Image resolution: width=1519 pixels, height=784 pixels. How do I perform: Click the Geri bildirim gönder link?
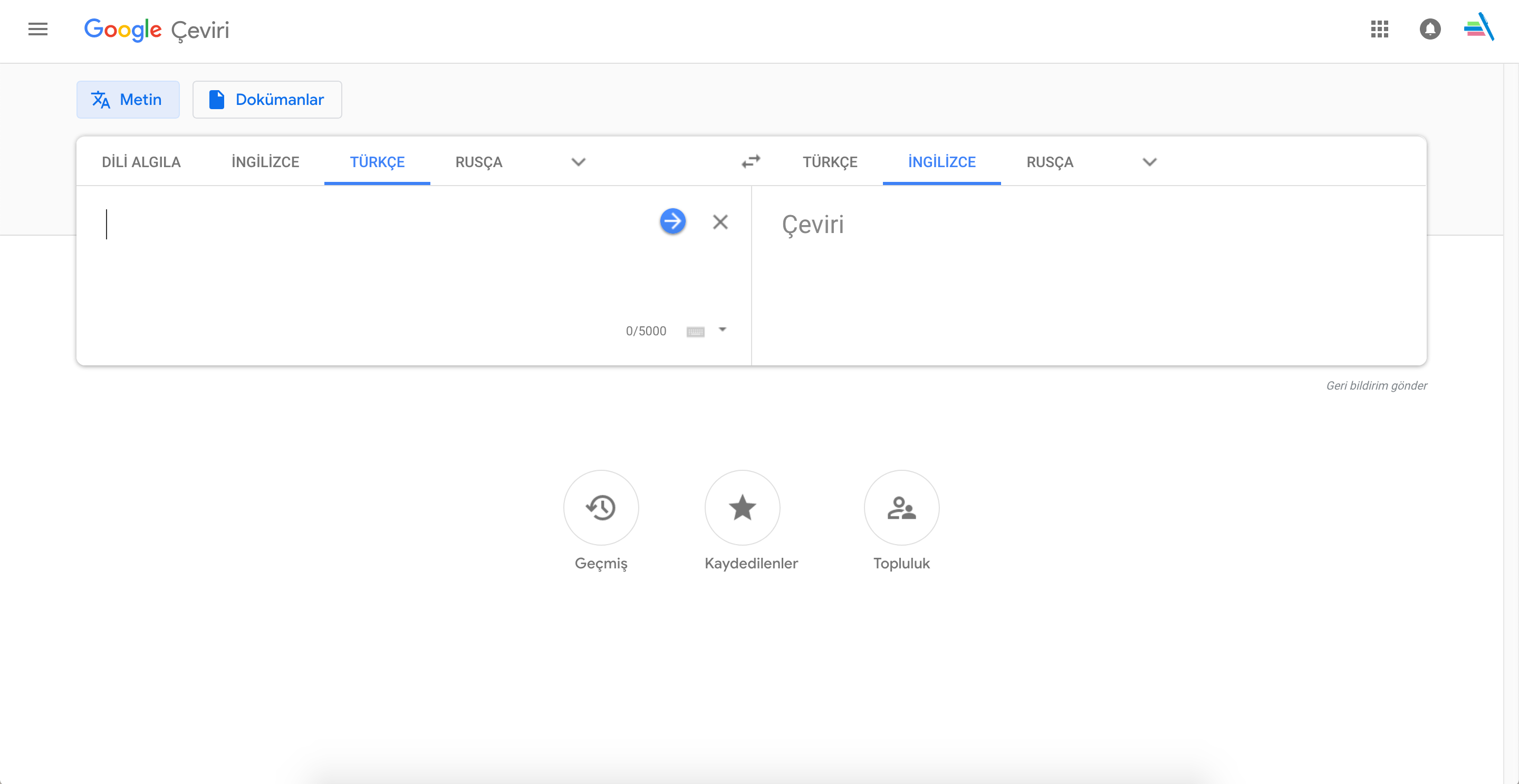click(1376, 385)
